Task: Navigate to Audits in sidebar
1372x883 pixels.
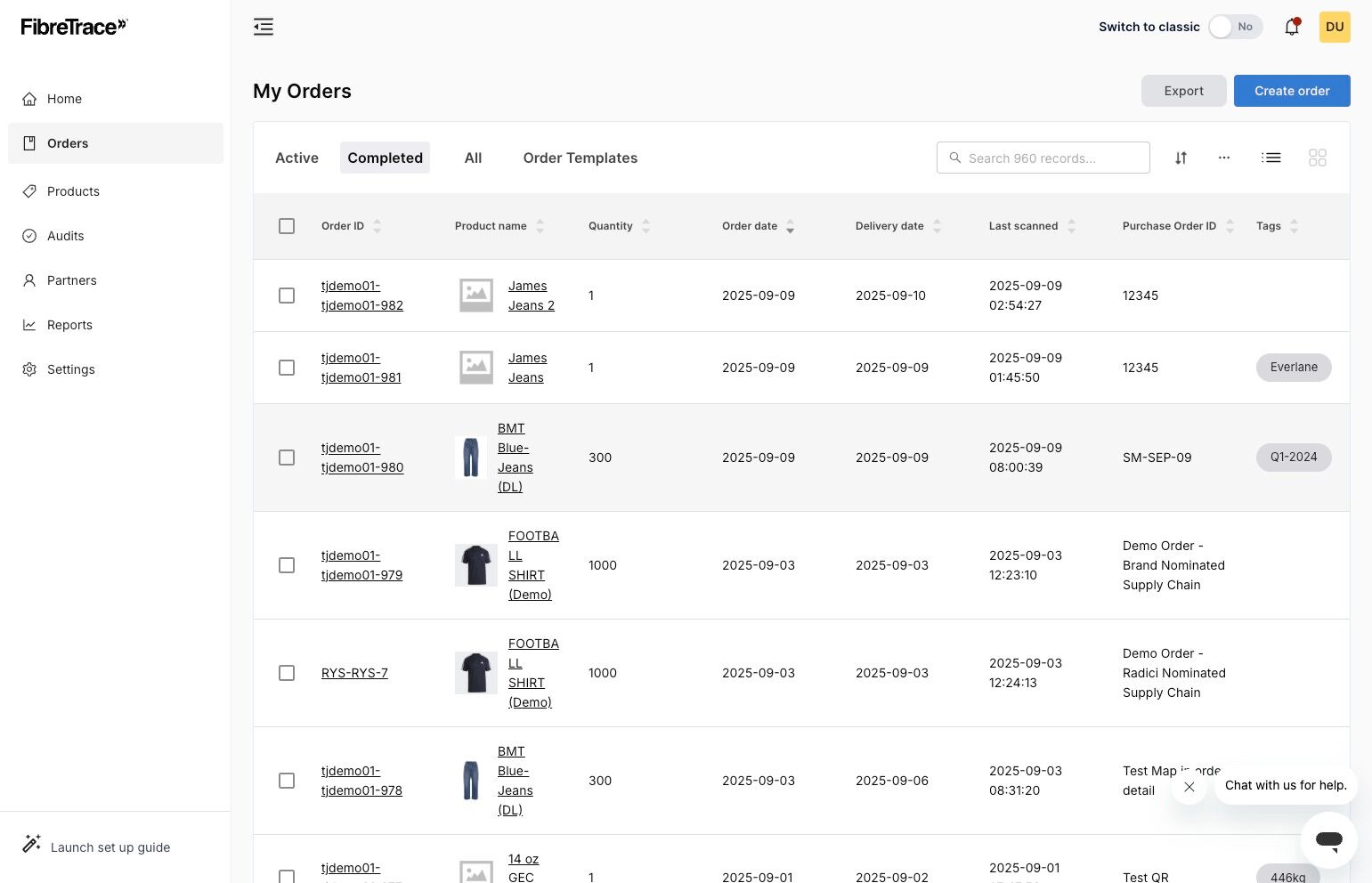Action: click(x=116, y=236)
